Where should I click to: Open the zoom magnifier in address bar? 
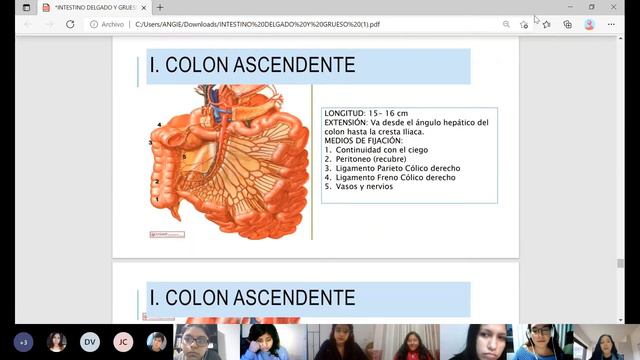(506, 24)
